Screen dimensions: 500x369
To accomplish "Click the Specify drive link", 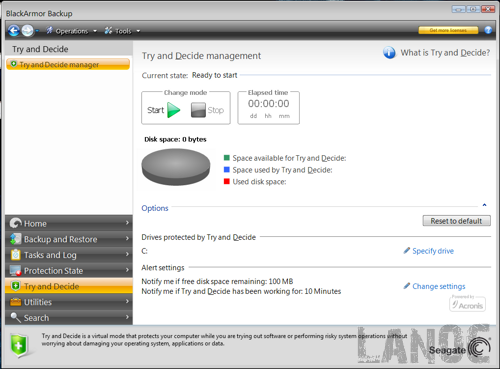I will 433,251.
